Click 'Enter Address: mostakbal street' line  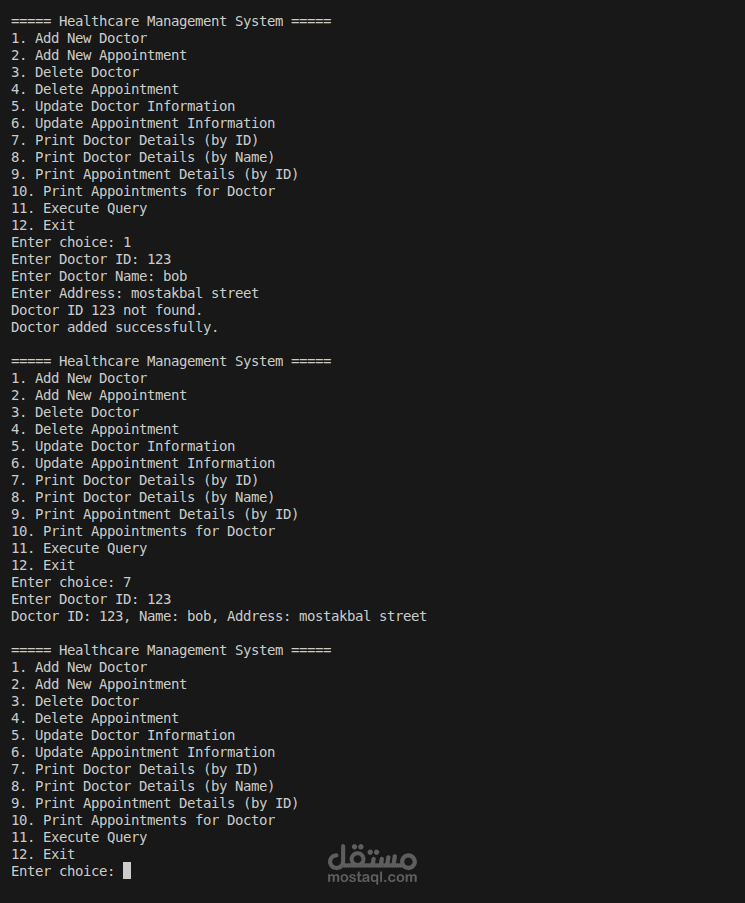pos(134,293)
